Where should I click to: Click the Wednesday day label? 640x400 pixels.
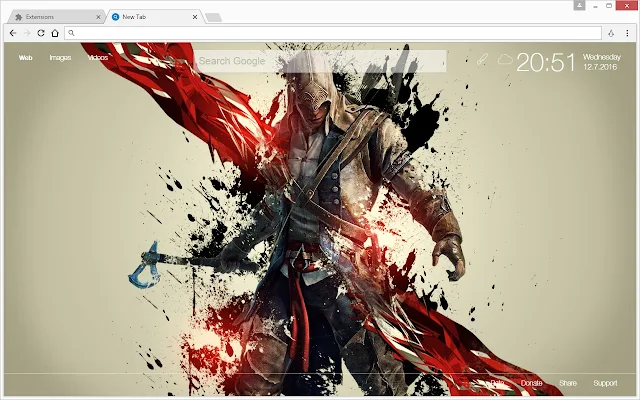(x=602, y=57)
